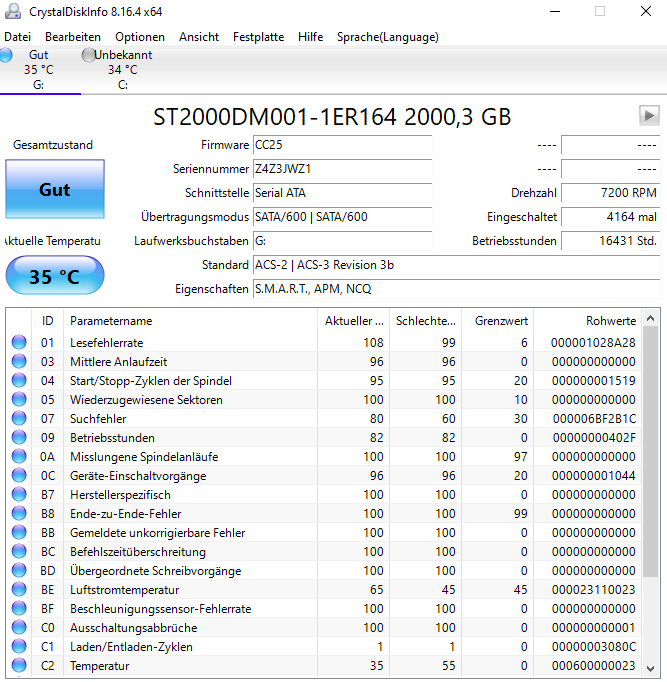Click the Schnittstelle field Serial ATA

[x=343, y=193]
